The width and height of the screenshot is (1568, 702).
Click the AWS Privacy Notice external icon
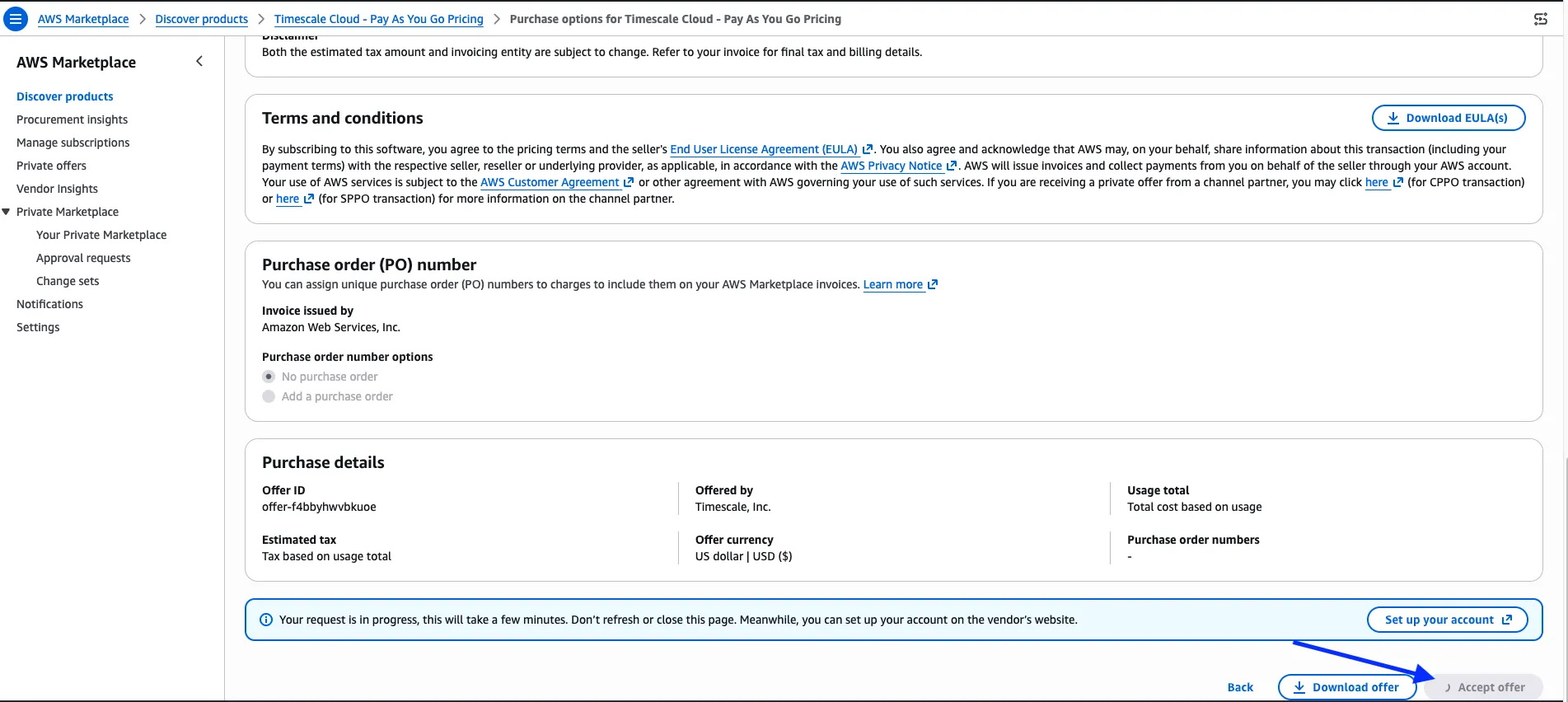tap(952, 166)
